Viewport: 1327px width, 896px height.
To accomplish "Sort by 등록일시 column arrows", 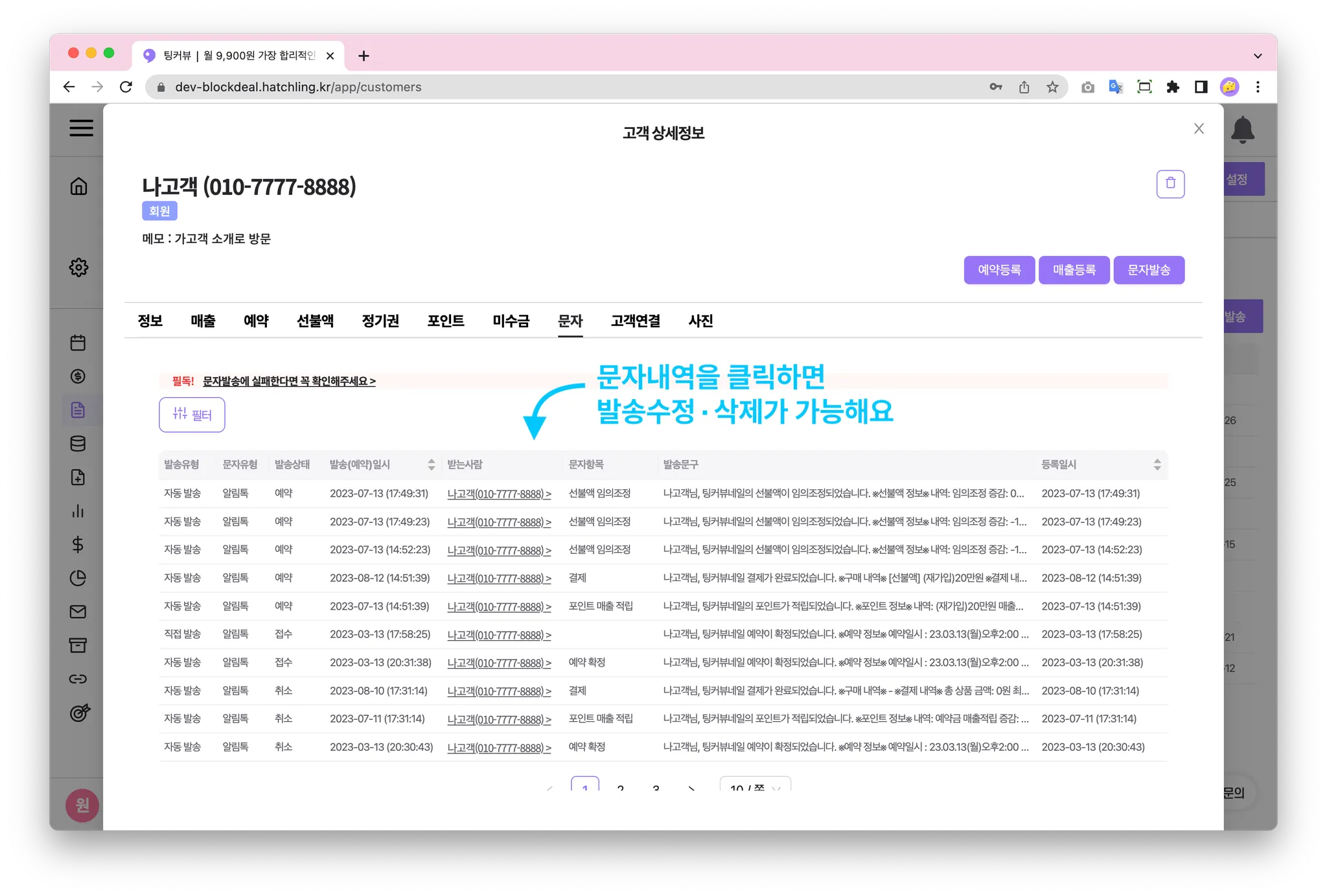I will click(x=1157, y=465).
